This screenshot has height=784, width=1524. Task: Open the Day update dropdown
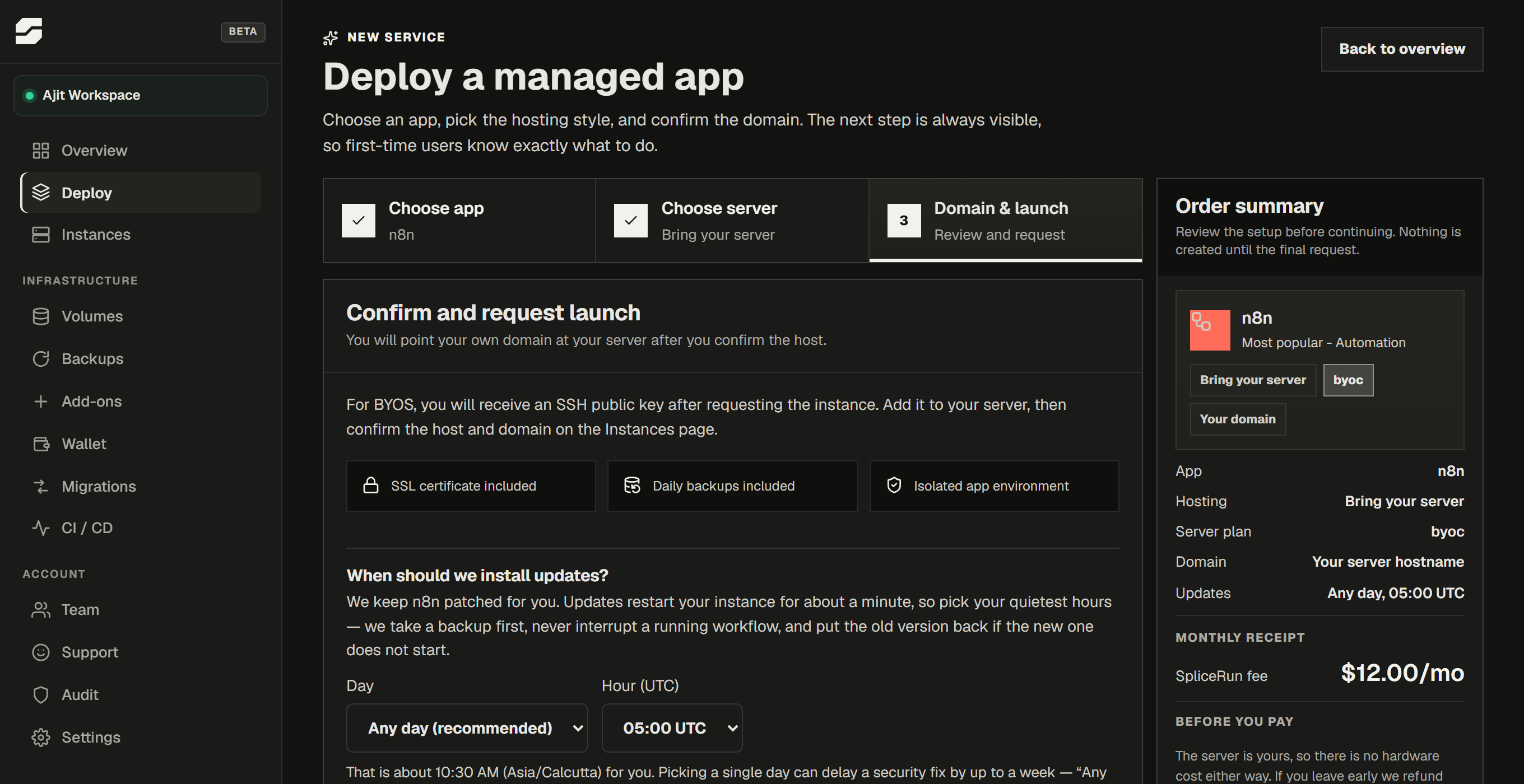click(467, 728)
